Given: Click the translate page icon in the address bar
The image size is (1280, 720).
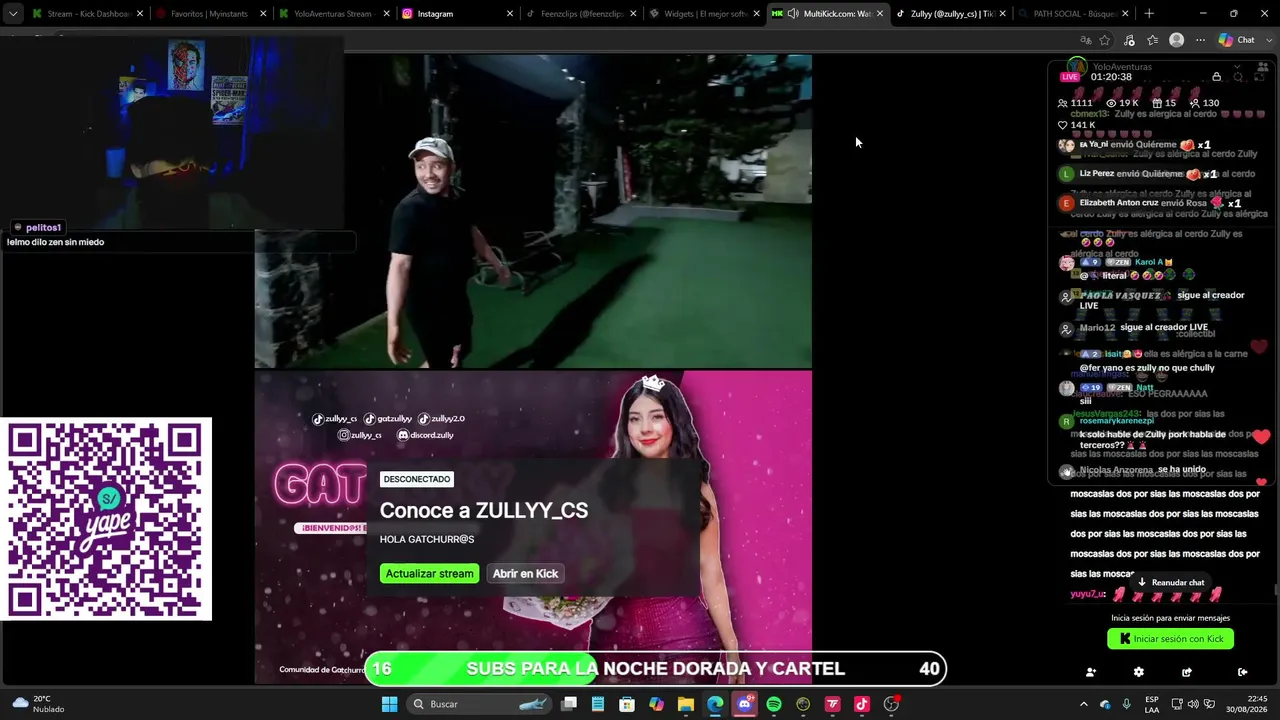Looking at the screenshot, I should pyautogui.click(x=1086, y=40).
